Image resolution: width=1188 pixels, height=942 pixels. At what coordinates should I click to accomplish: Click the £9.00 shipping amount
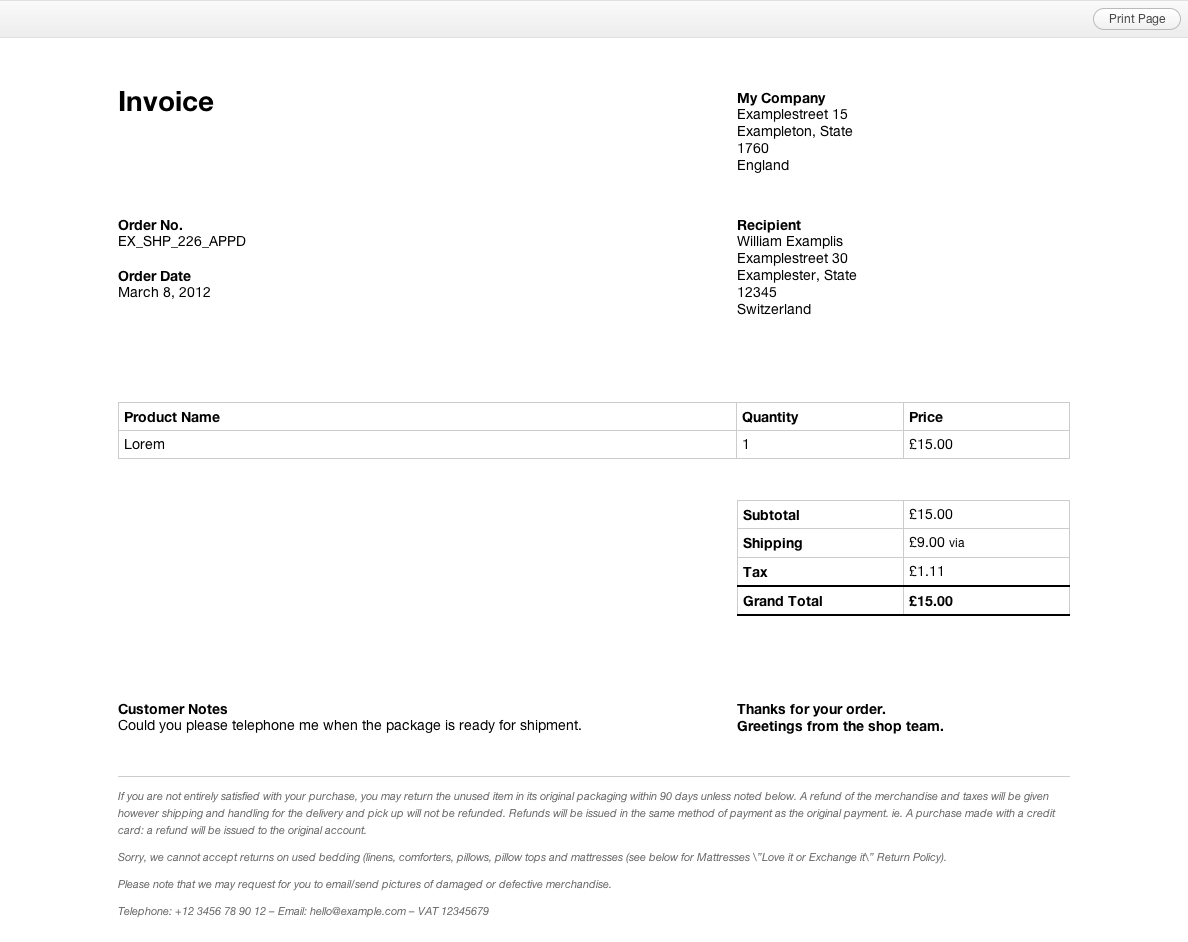tap(927, 542)
